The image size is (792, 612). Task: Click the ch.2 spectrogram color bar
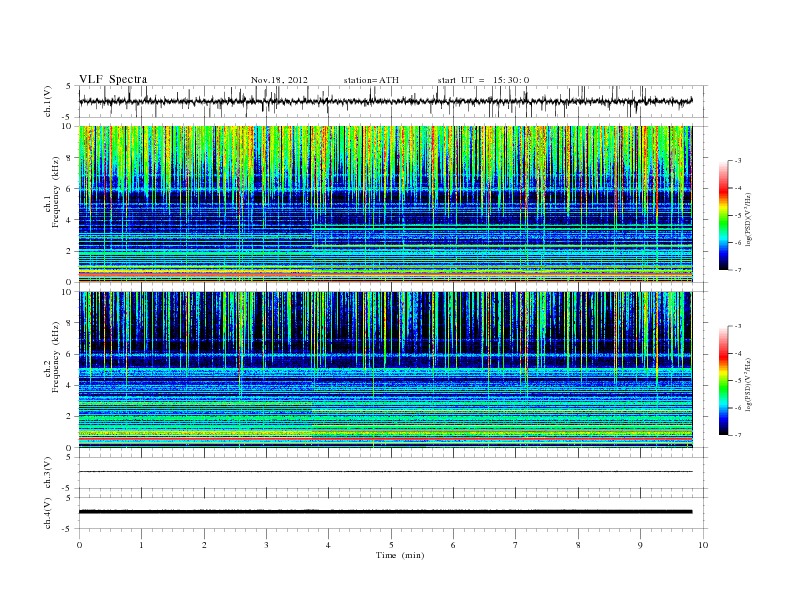(723, 380)
